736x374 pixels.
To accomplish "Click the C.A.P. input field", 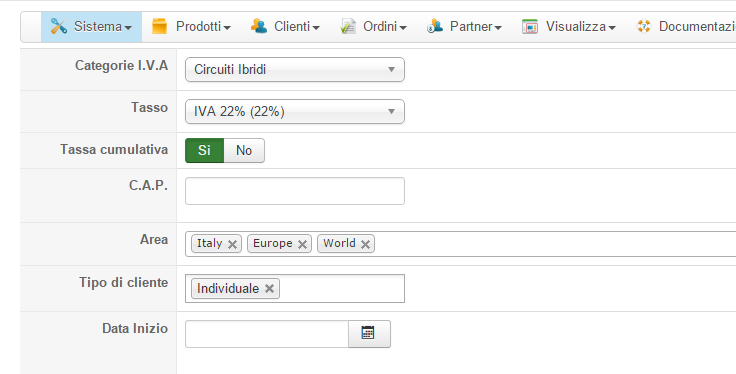I will click(295, 191).
